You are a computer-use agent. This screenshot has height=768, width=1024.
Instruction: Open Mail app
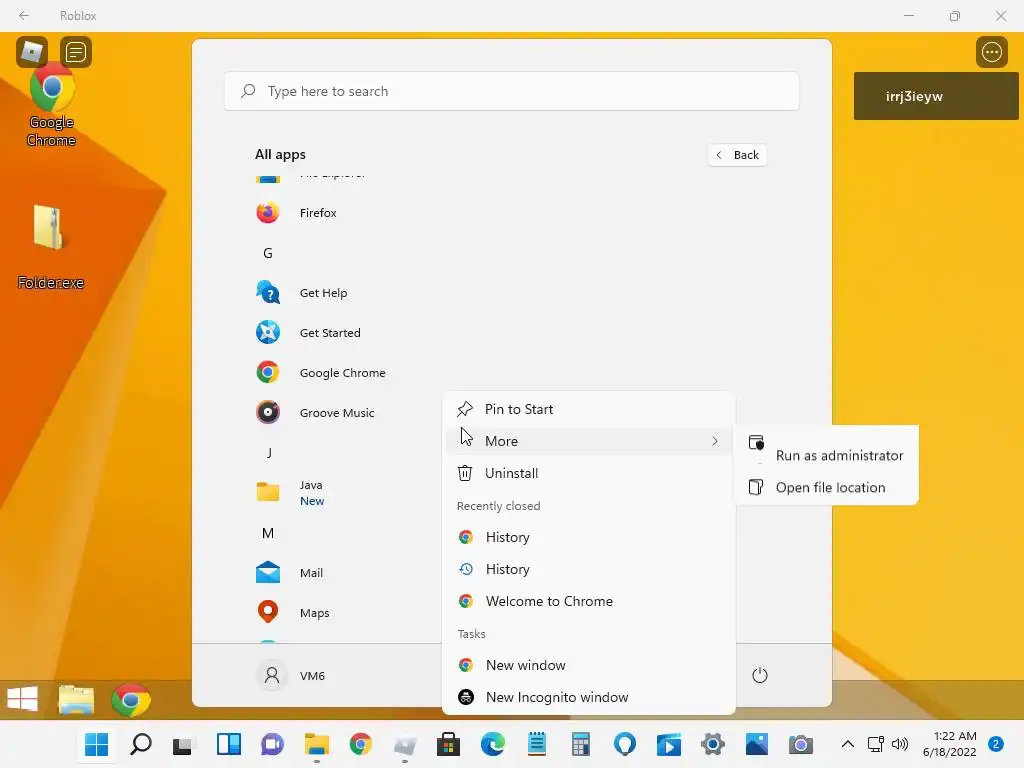point(311,573)
